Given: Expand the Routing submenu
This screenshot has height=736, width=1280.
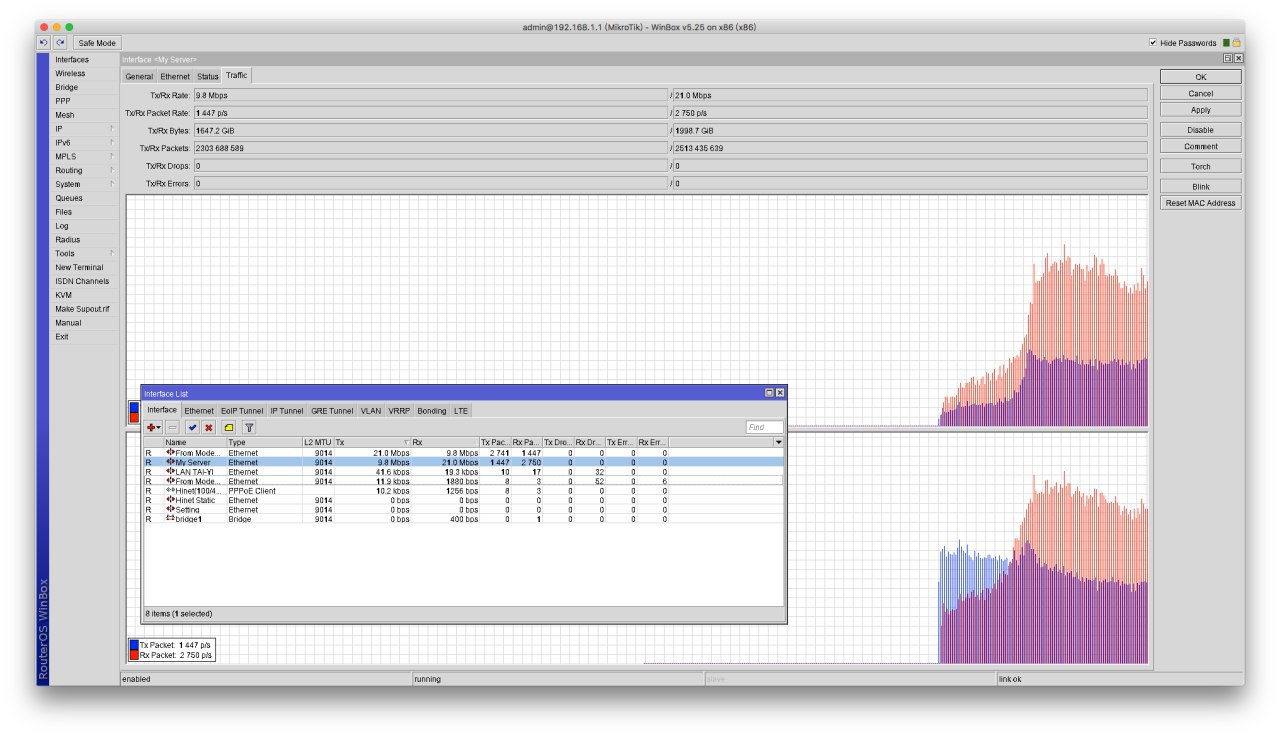Looking at the screenshot, I should [85, 171].
